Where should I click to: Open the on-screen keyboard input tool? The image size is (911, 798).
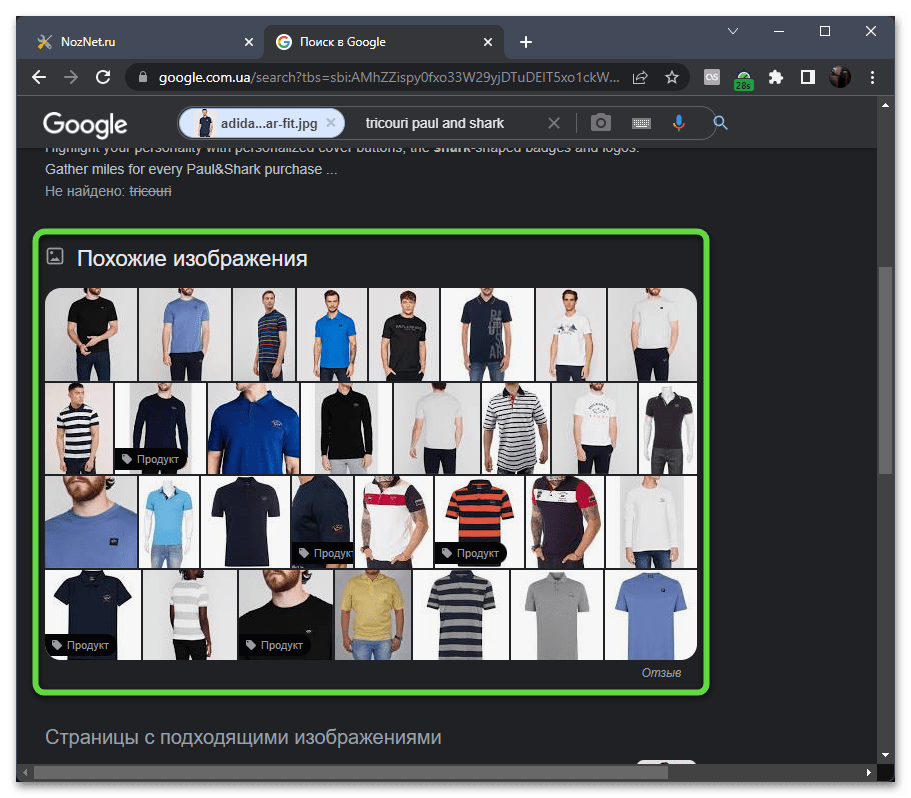pyautogui.click(x=641, y=123)
